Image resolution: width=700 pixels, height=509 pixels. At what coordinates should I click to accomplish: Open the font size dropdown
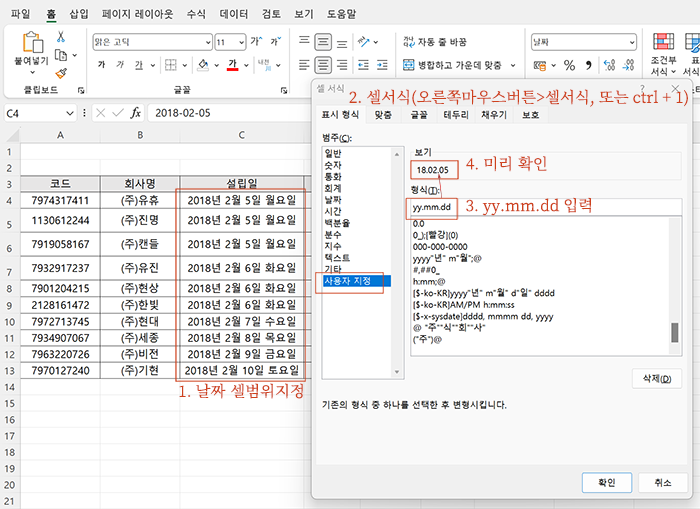click(242, 42)
